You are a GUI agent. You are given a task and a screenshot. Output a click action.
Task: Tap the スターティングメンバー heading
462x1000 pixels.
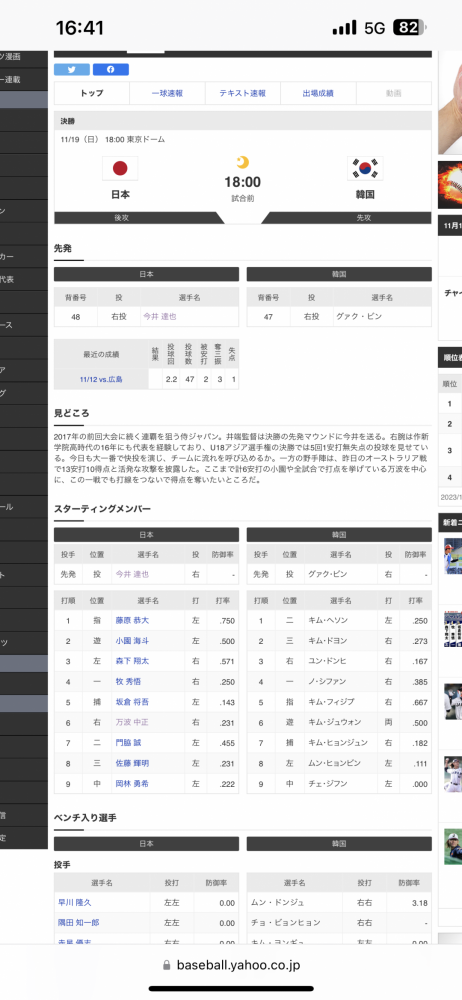point(102,508)
